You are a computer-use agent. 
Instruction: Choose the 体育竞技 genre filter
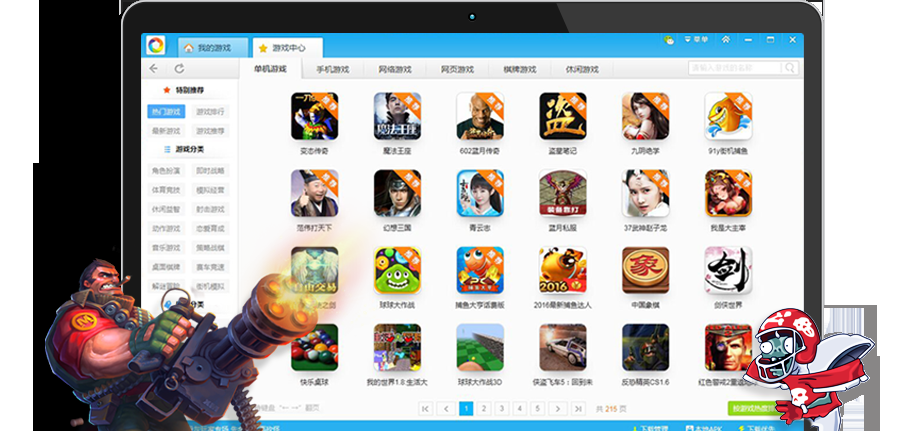166,190
